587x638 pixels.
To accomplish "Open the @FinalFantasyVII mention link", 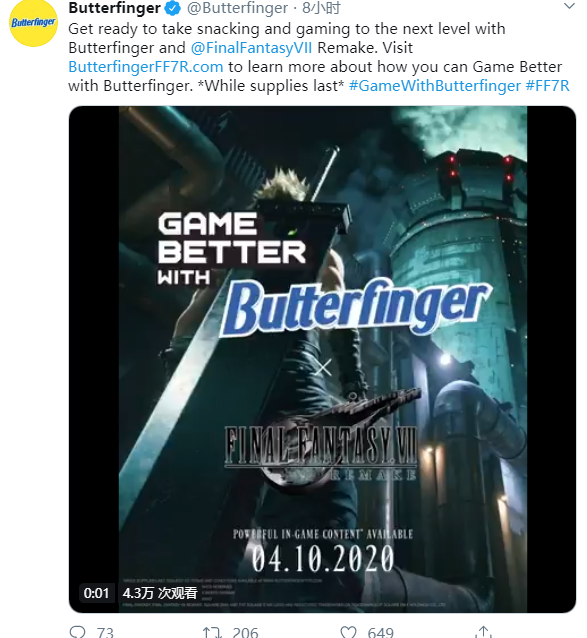I will [x=251, y=48].
